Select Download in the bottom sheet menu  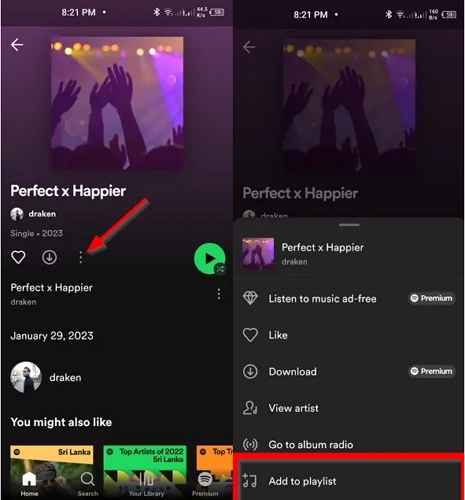click(349, 371)
